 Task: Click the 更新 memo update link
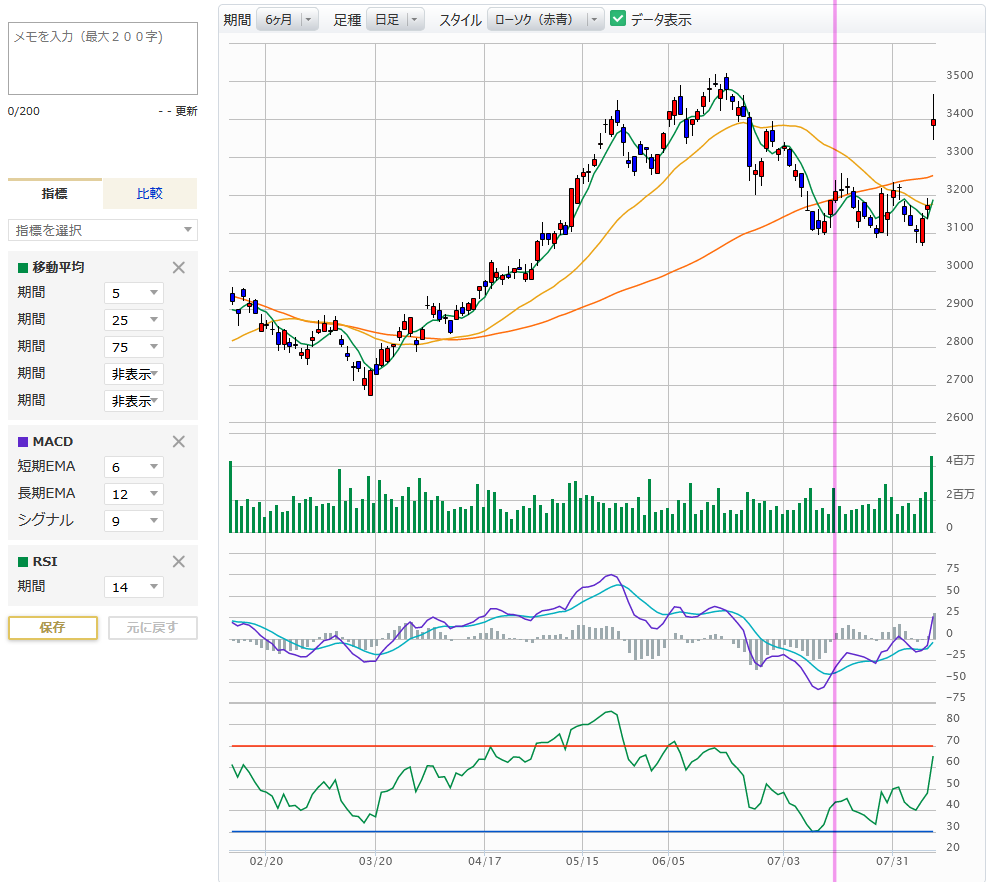186,111
